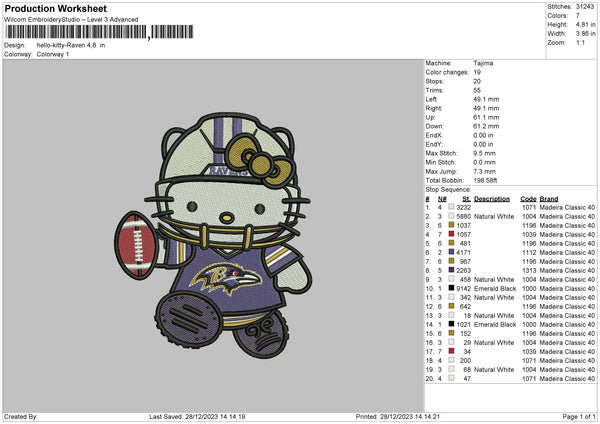Select the 'Wilcom EmbroideryStudio – Level 3 Advanced' line
Image resolution: width=600 pixels, height=424 pixels.
(x=71, y=20)
